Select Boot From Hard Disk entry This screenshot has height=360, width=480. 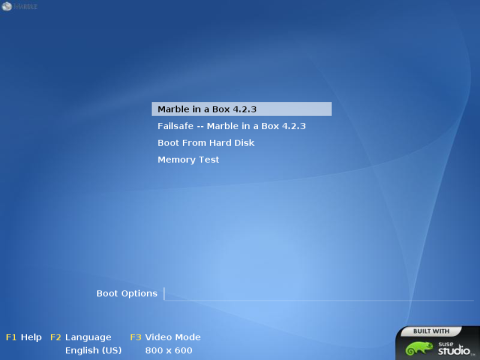pyautogui.click(x=206, y=143)
